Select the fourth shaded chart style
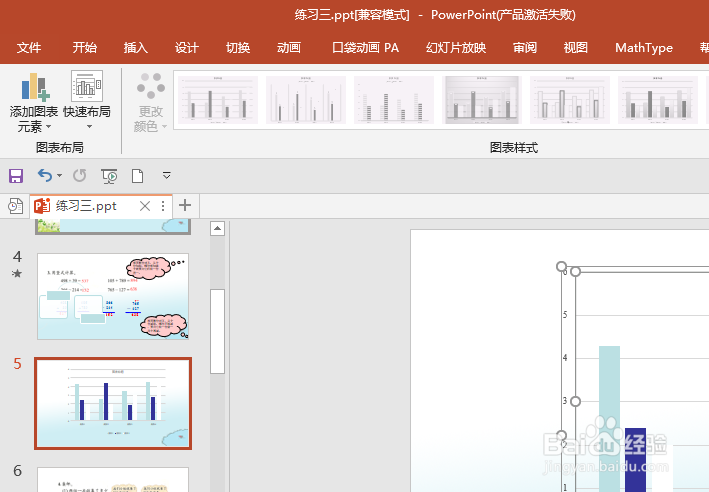This screenshot has width=709, height=492. [x=482, y=100]
